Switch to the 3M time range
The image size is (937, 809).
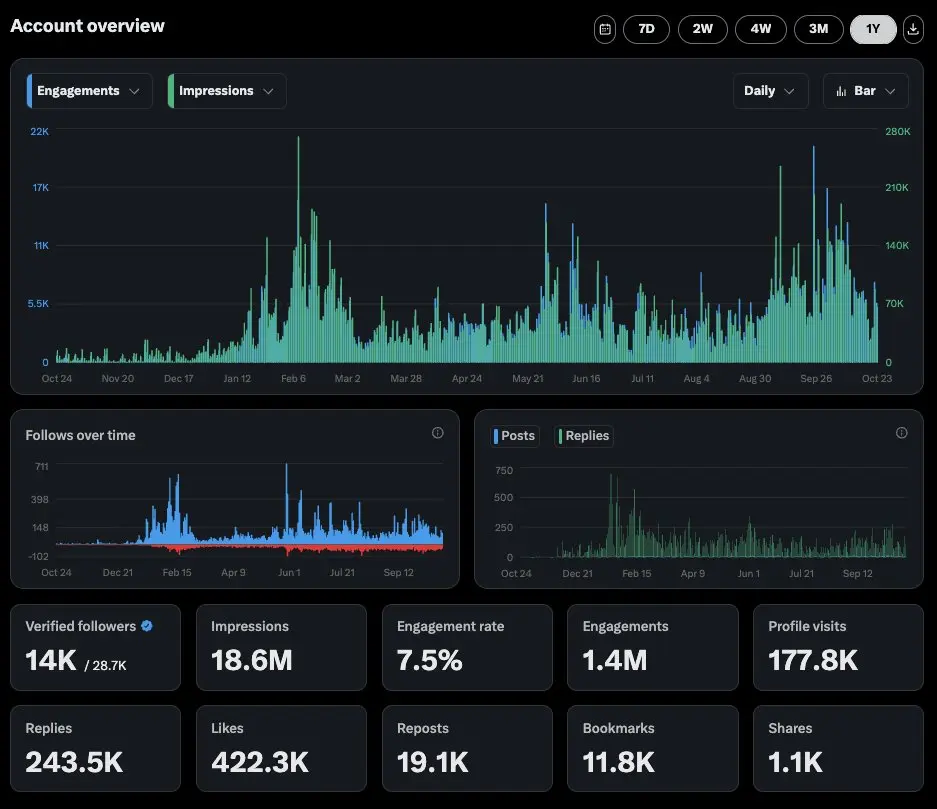818,29
